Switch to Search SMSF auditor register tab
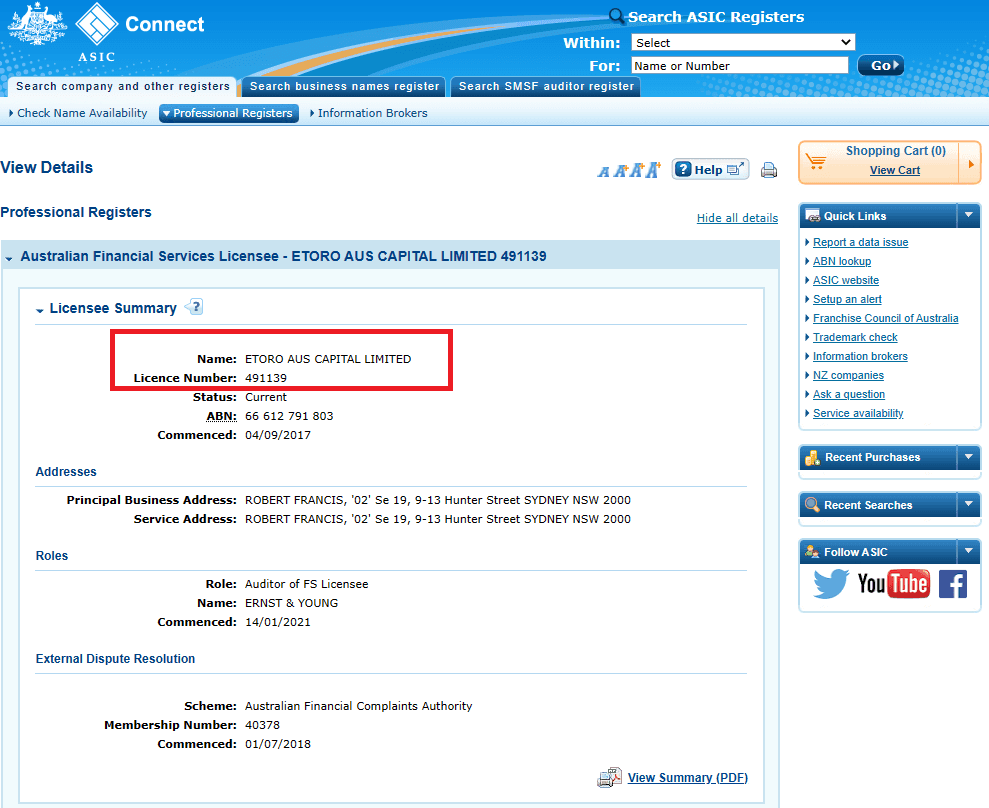Screen dimensions: 989x808 (546, 86)
